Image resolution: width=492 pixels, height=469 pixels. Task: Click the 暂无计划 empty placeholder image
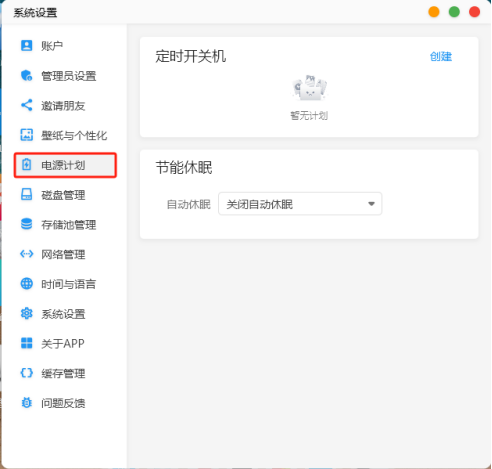pos(310,88)
